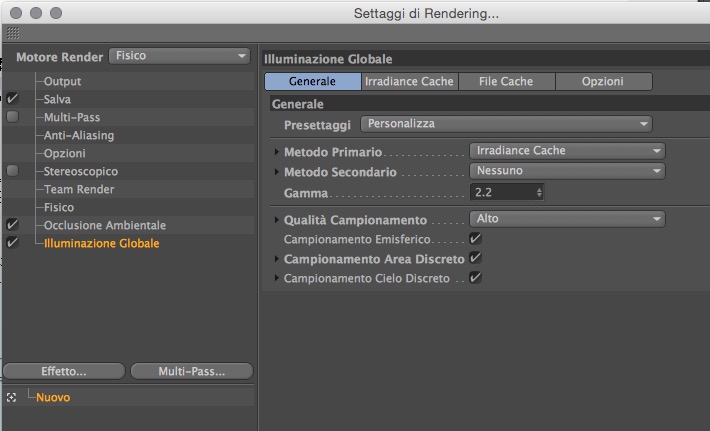
Task: Switch to File Cache tab
Action: 505,81
